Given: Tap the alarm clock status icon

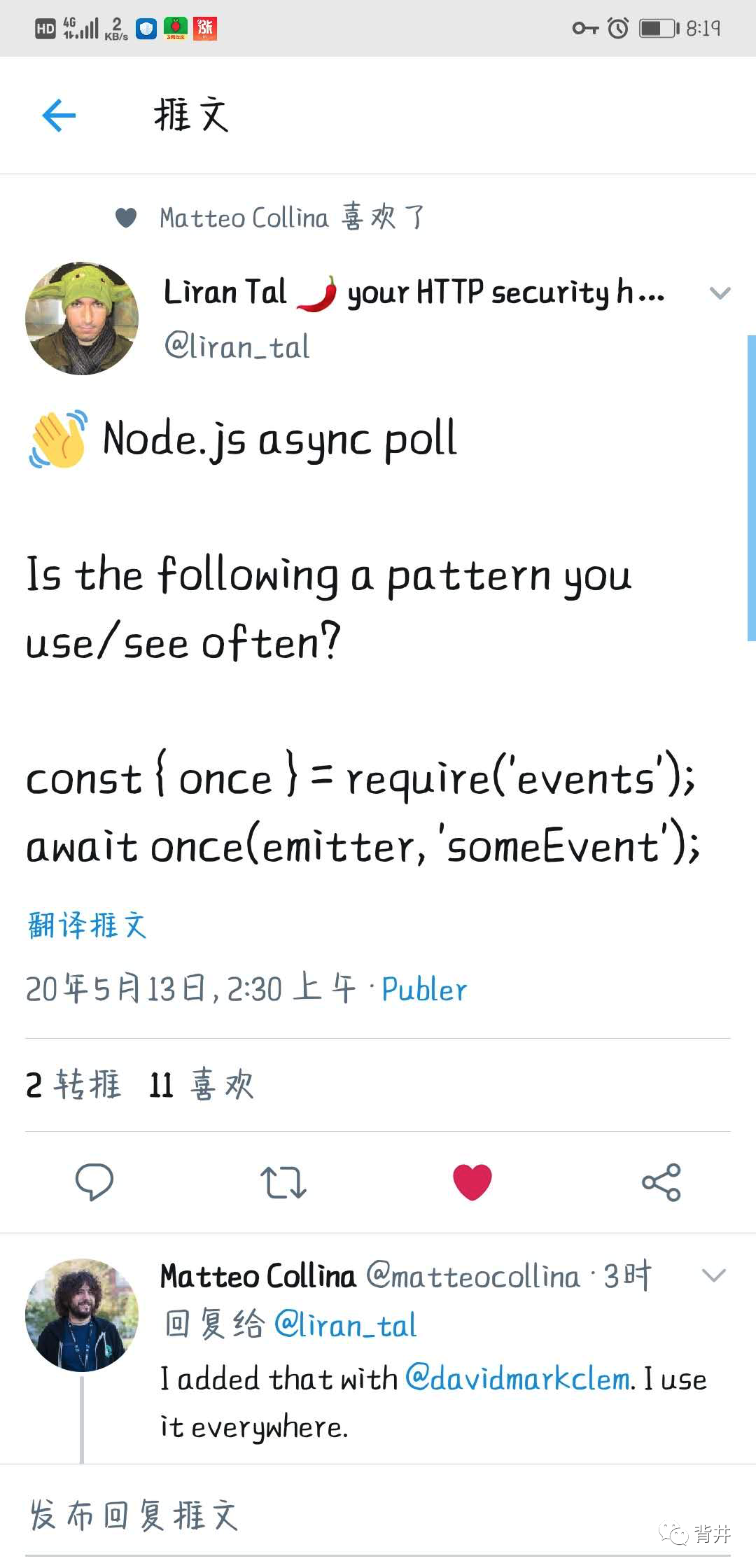Looking at the screenshot, I should point(618,29).
